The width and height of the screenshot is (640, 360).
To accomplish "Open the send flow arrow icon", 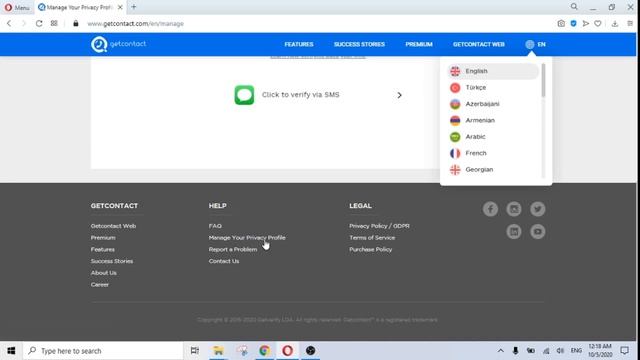I will (586, 24).
